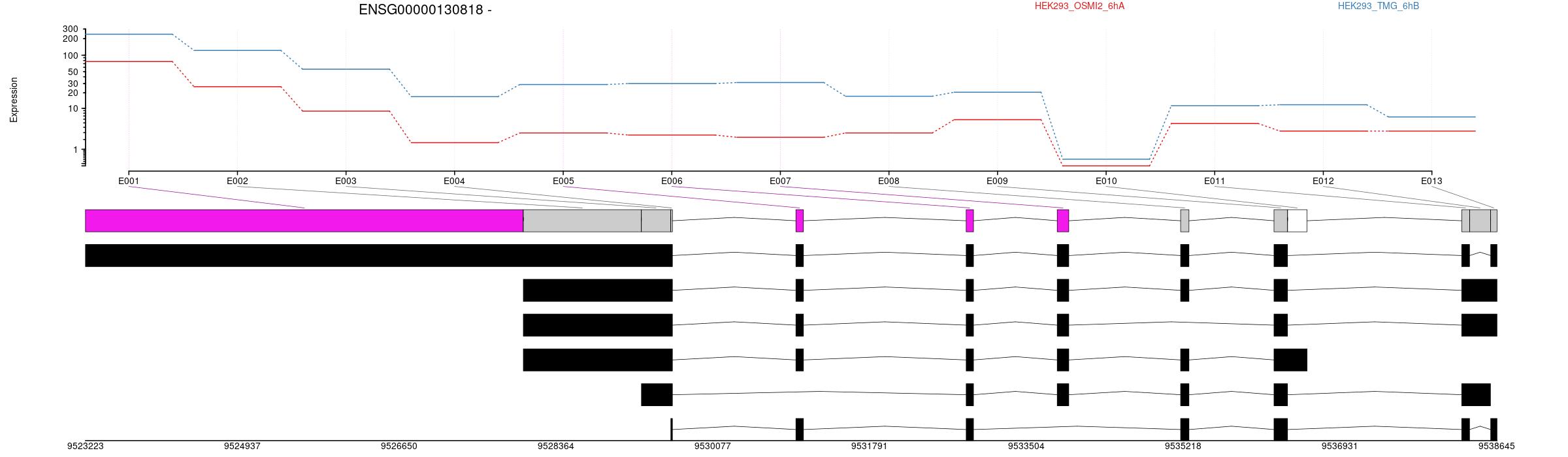Image resolution: width=1568 pixels, height=457 pixels.
Task: Click genomic coordinate 9526650
Action: click(399, 447)
